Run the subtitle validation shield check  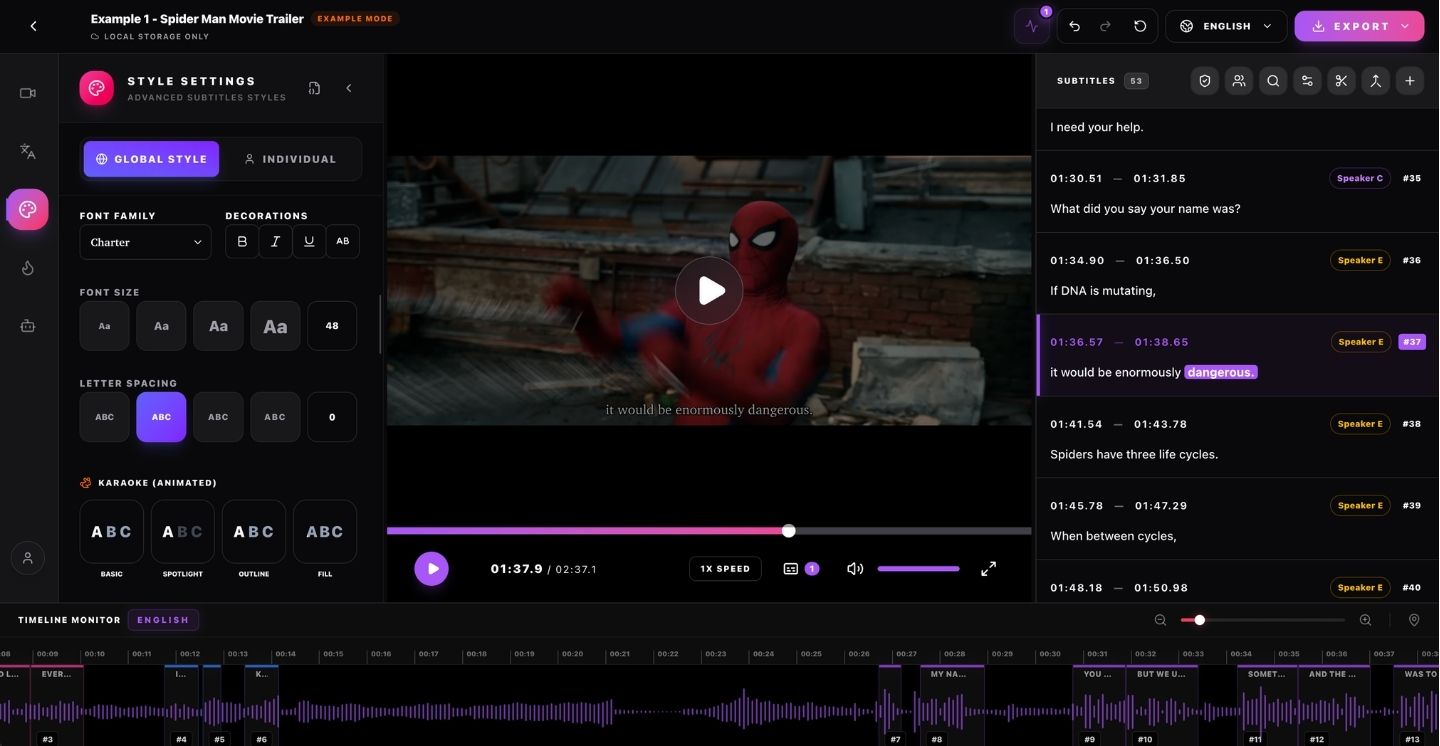click(x=1205, y=81)
